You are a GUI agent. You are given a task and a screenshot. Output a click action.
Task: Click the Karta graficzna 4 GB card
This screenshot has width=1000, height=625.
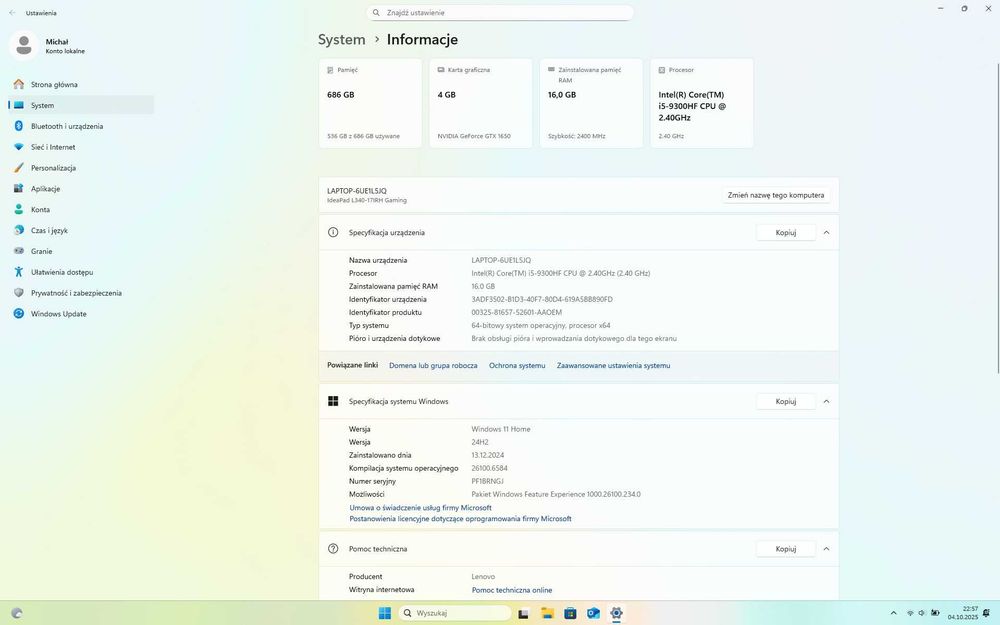tap(481, 103)
